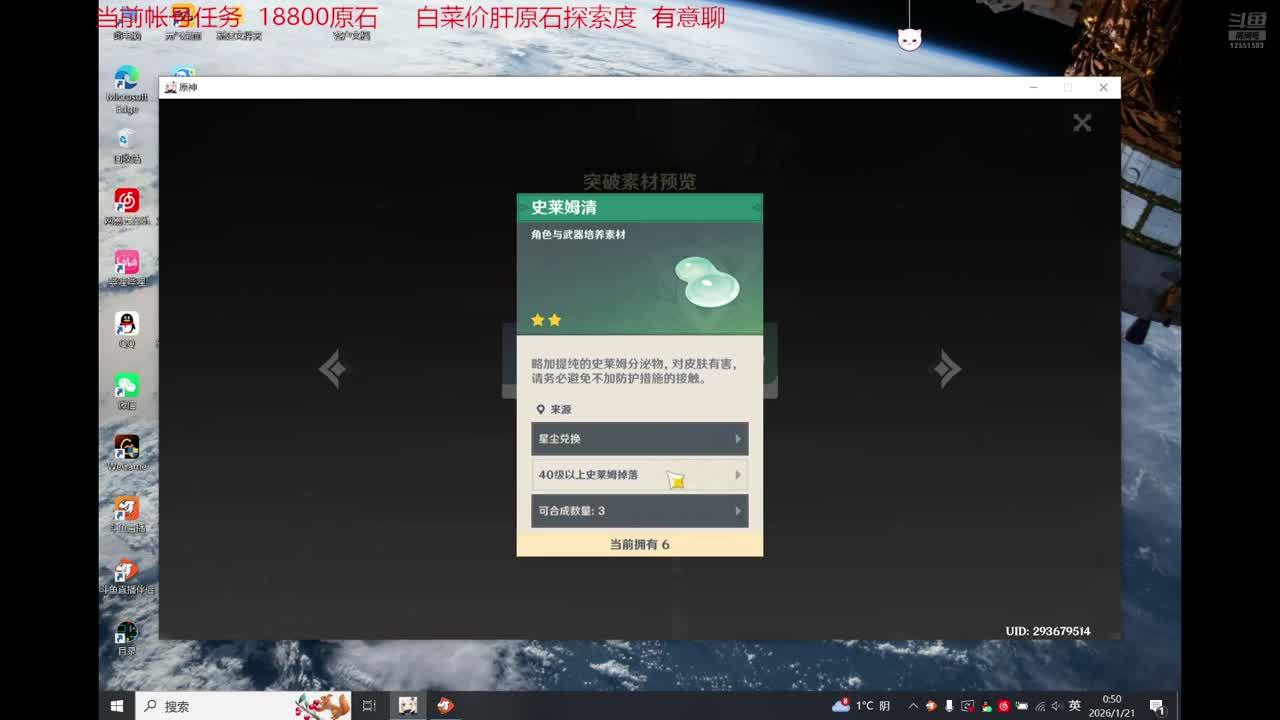Viewport: 1280px width, 720px height.
Task: Toggle the 英 input method indicator
Action: click(x=1075, y=706)
